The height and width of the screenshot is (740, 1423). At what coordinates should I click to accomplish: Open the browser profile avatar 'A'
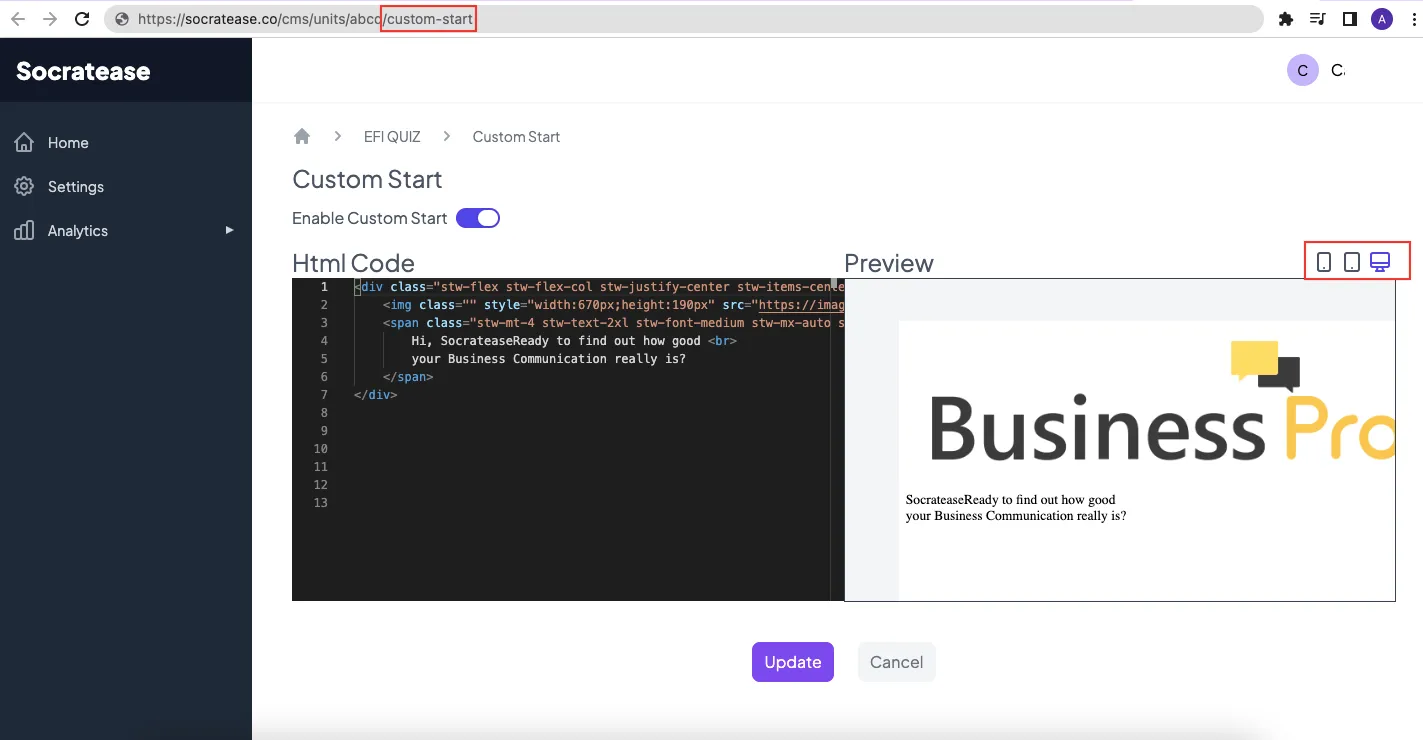(1382, 19)
